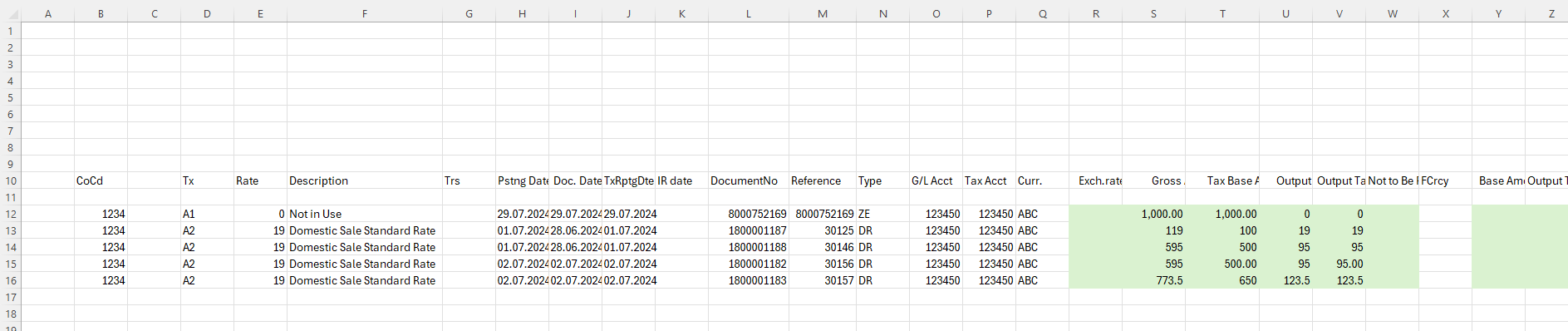Select document number 1800001187
Screen dimensions: 1568x331
click(x=749, y=230)
